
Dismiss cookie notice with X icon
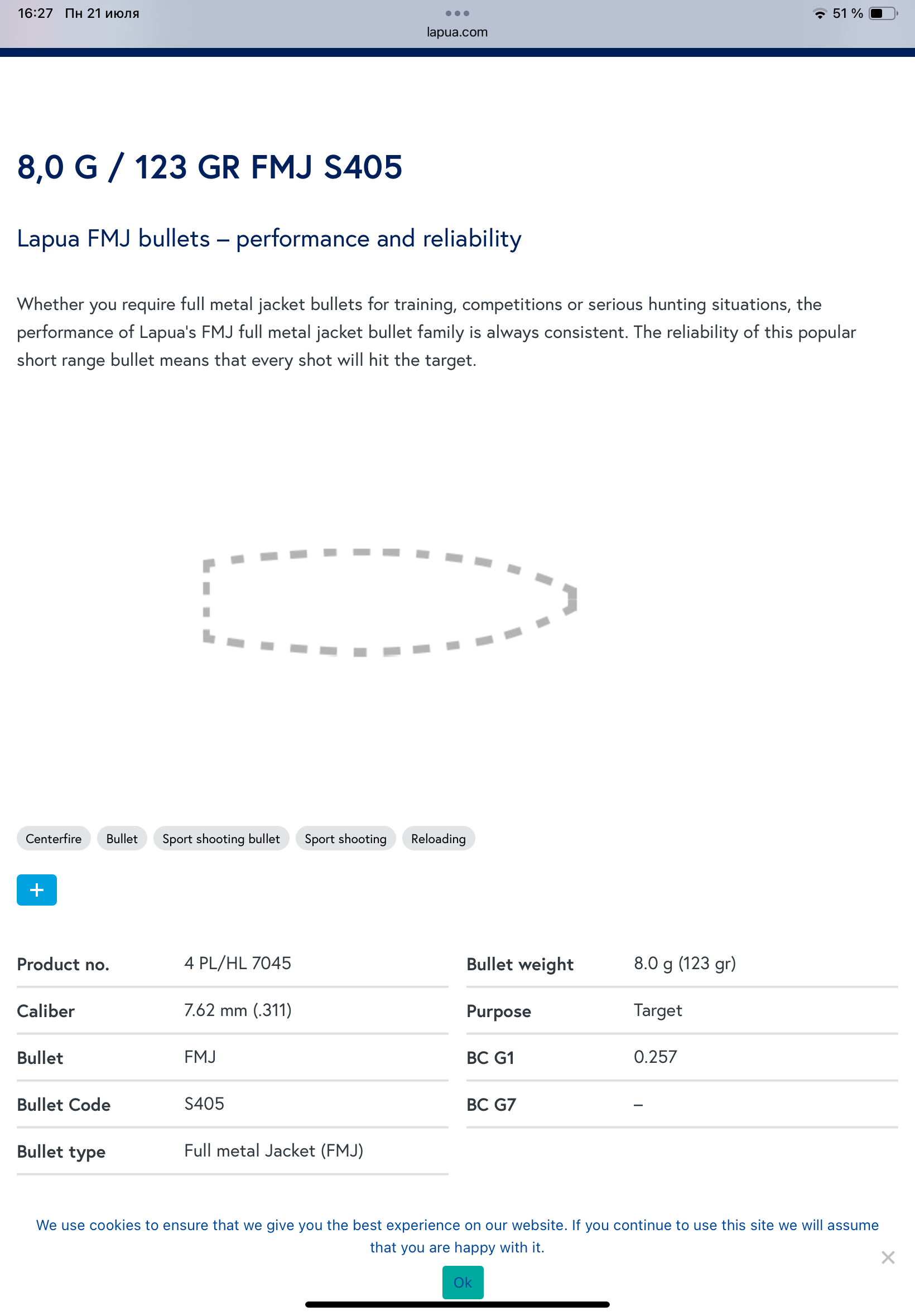coord(888,1257)
